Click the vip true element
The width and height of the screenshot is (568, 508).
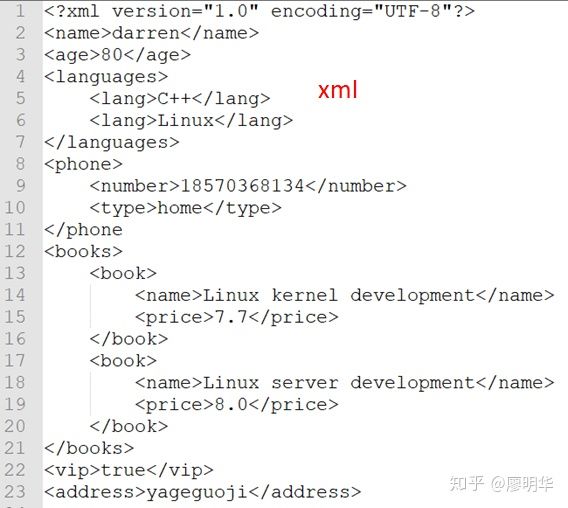129,470
